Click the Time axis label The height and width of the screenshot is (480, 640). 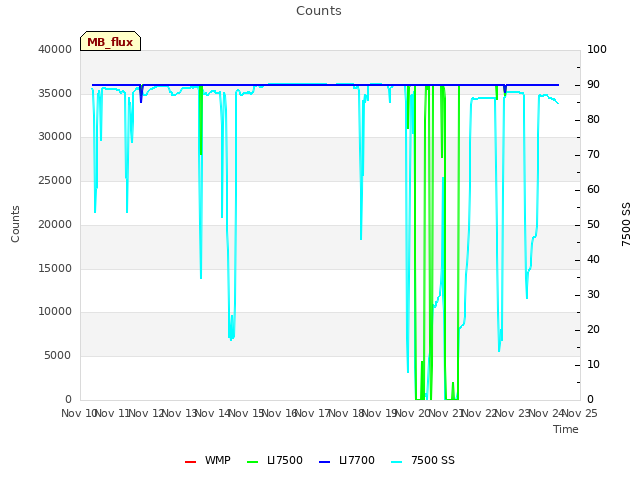point(566,429)
